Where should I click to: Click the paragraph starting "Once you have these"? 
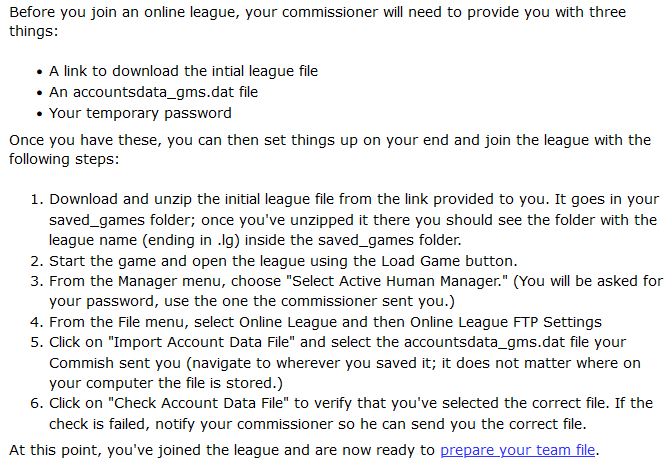[330, 149]
